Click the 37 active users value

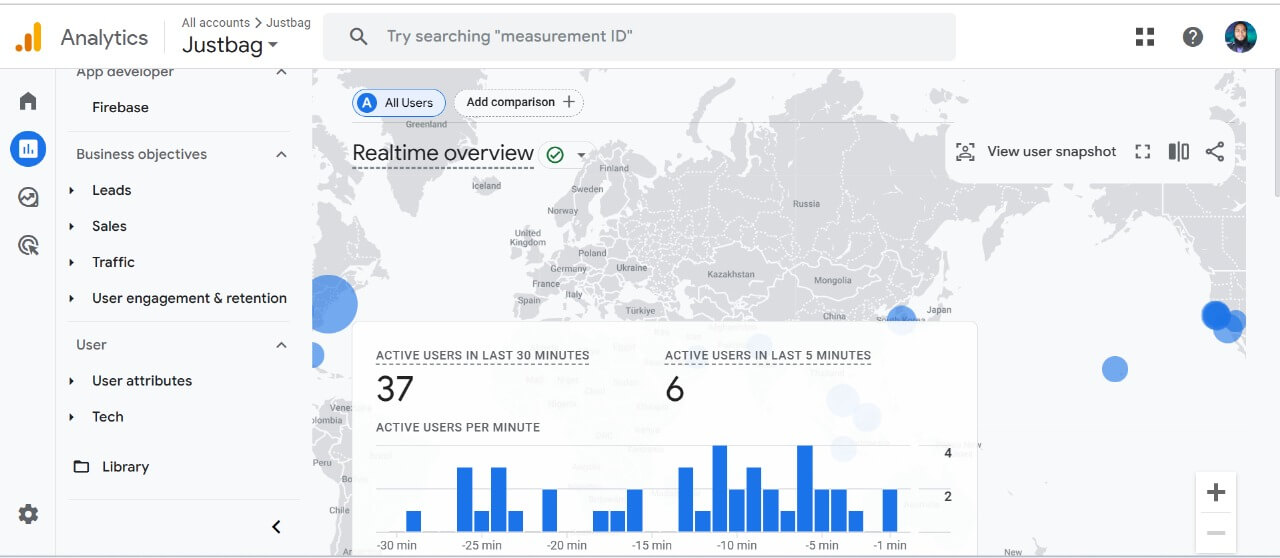[395, 389]
